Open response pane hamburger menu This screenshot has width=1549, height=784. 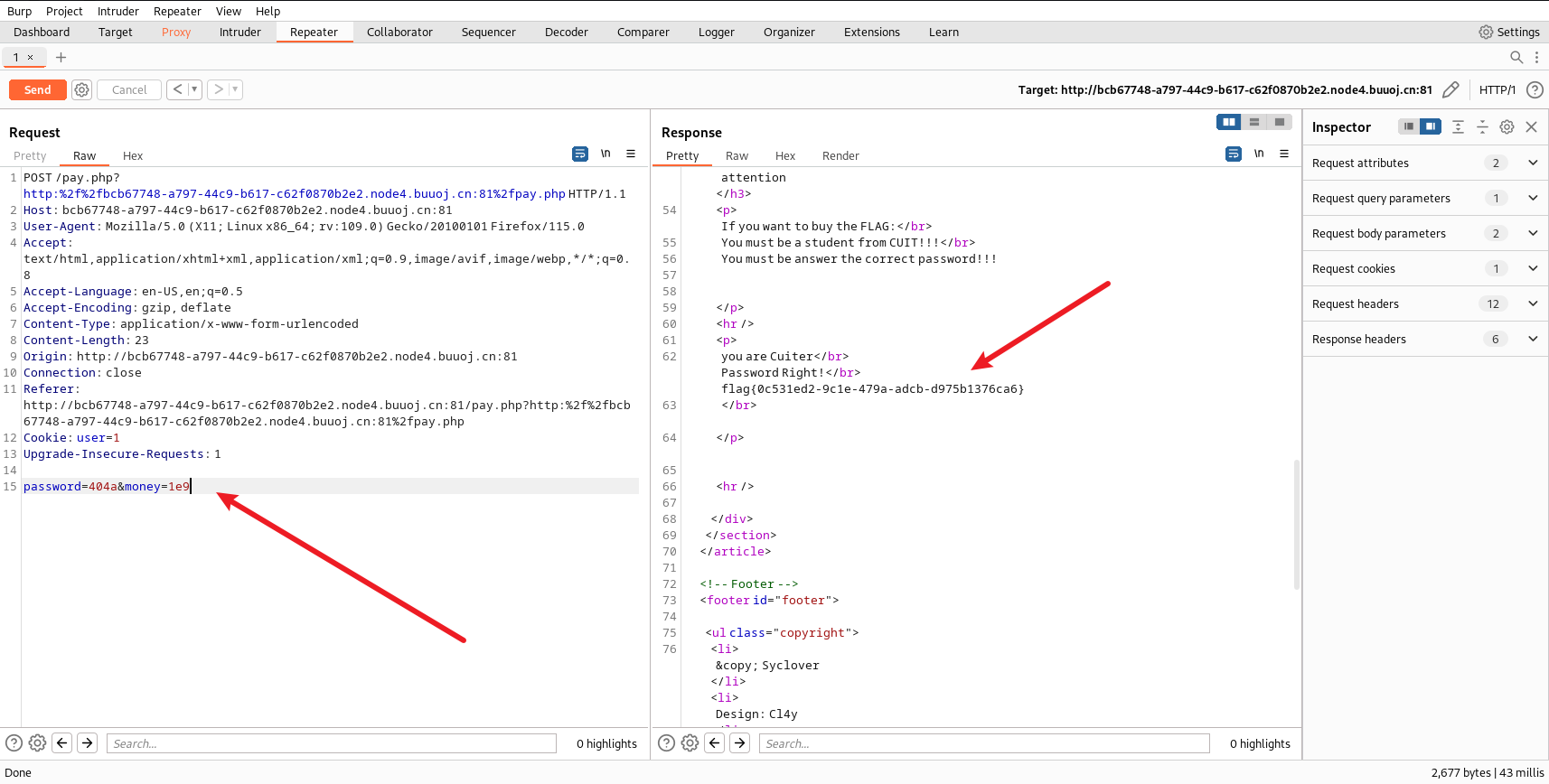1284,154
